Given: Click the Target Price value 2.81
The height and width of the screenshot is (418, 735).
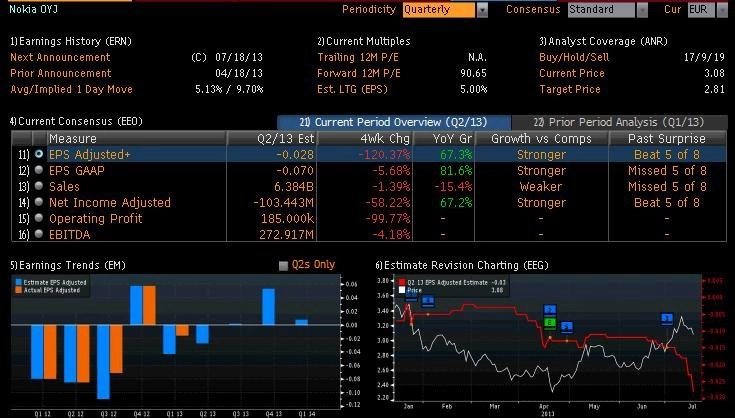Looking at the screenshot, I should [x=714, y=89].
